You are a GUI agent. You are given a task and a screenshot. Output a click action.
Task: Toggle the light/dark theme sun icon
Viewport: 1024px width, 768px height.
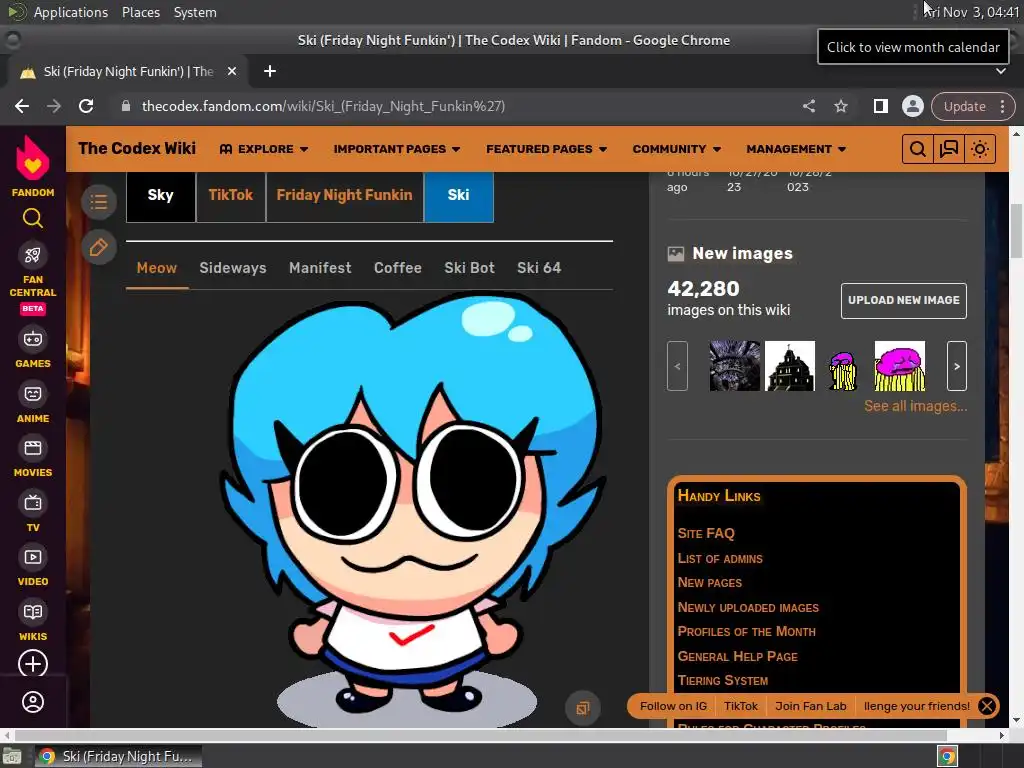click(x=980, y=149)
